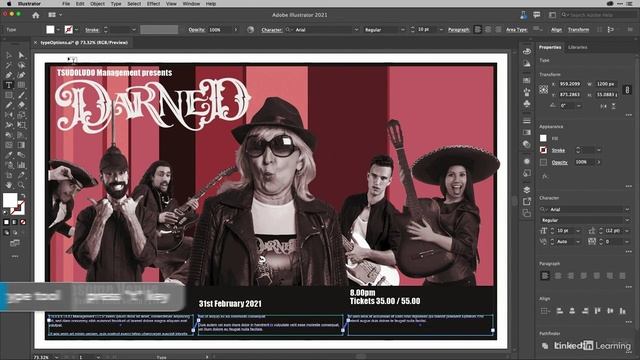The height and width of the screenshot is (360, 640).
Task: Toggle Align To selection option in Align
Action: coord(544,311)
